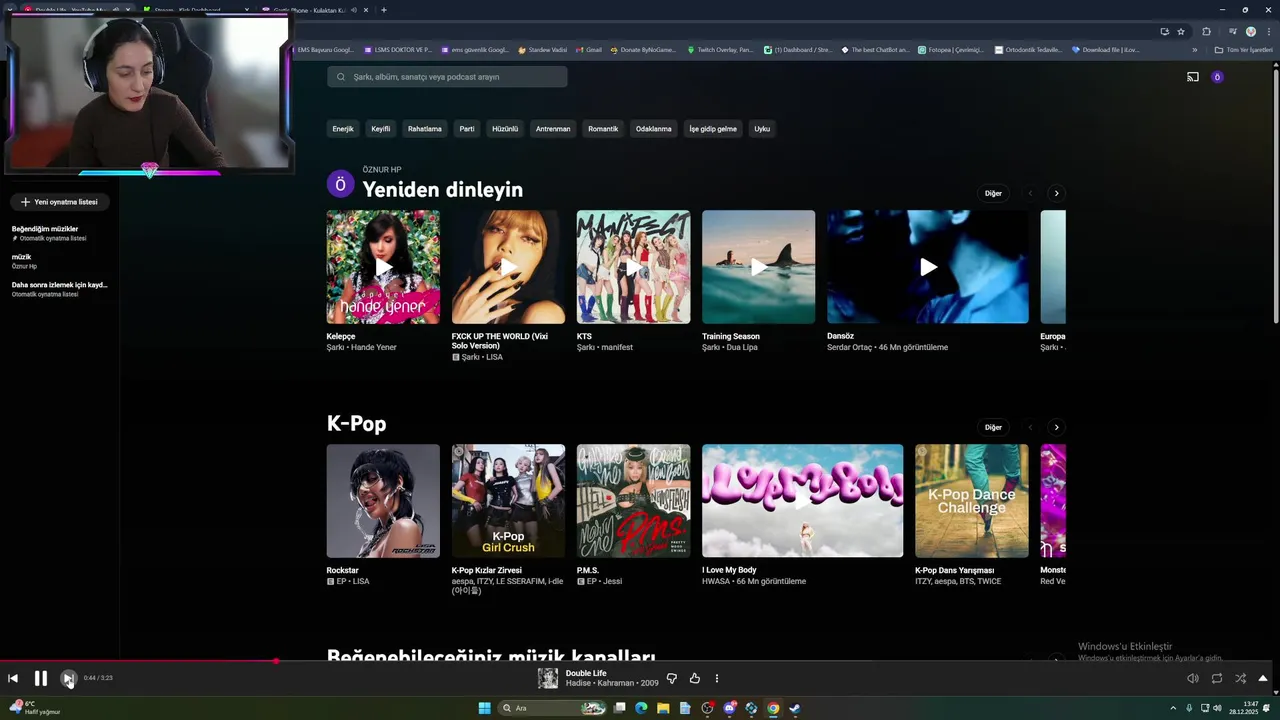Open the Stardew Vadisi bookmark
Screen dimensions: 1280x720
pyautogui.click(x=541, y=49)
